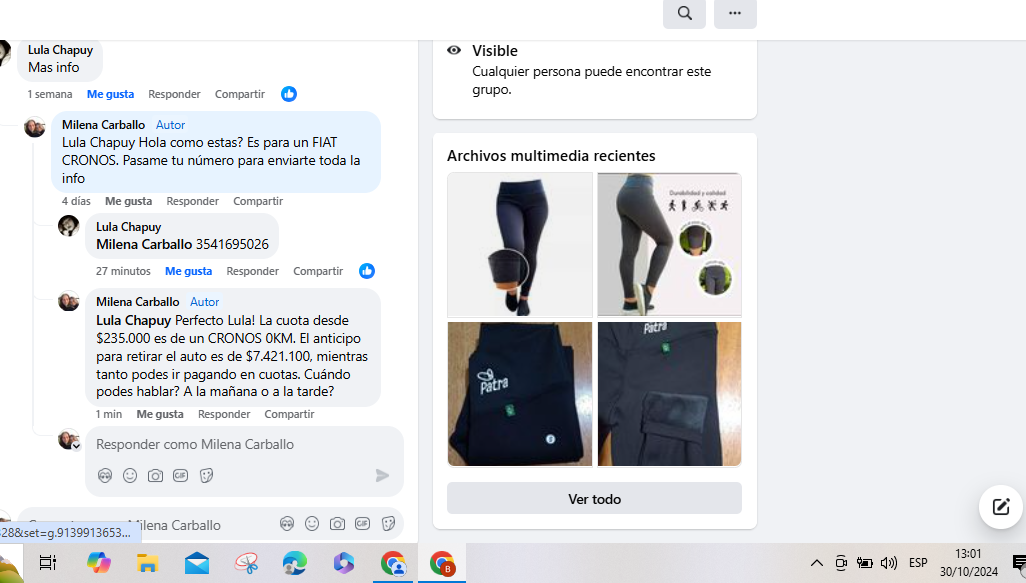Send the reply with arrow icon
Image resolution: width=1026 pixels, height=583 pixels.
click(382, 476)
